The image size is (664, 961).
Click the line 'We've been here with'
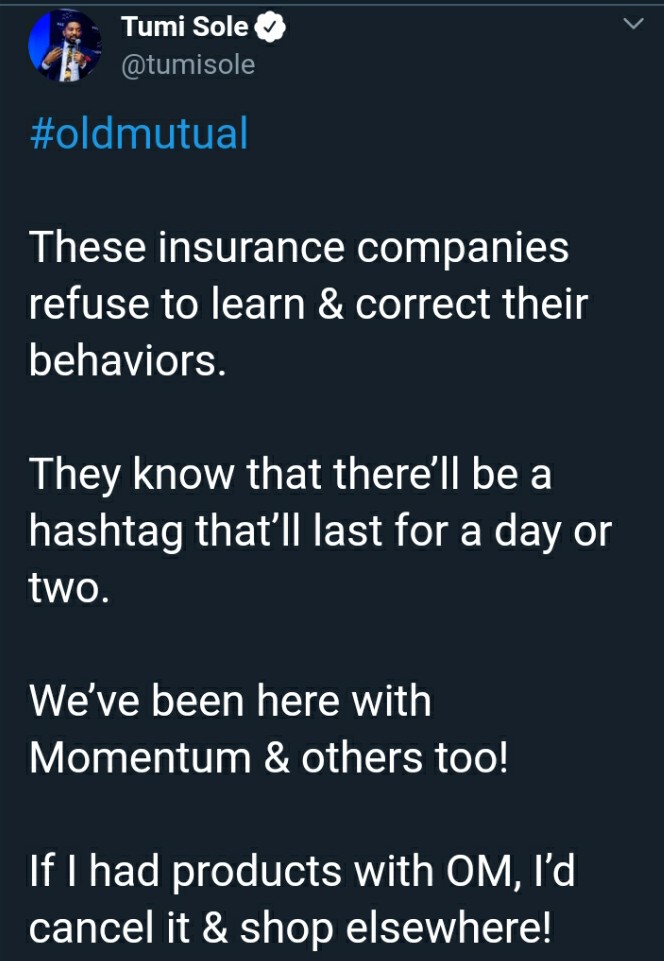coord(230,701)
